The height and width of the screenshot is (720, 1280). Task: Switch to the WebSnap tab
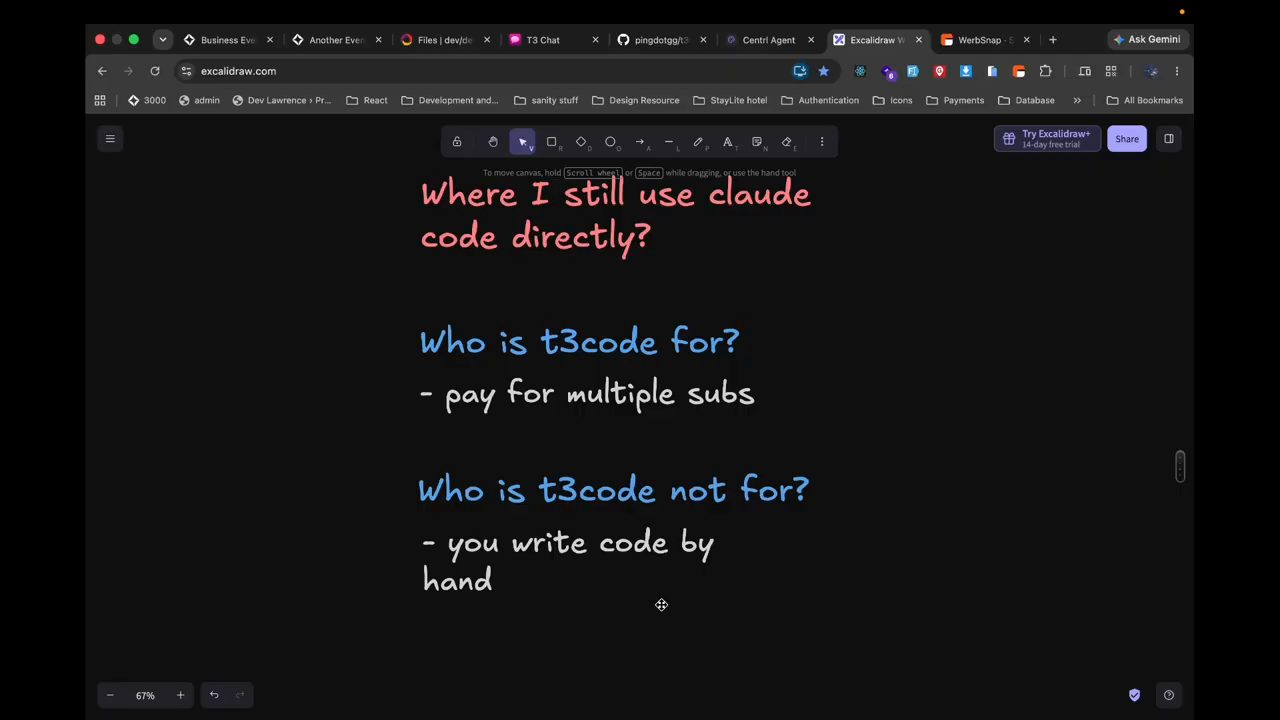point(985,40)
